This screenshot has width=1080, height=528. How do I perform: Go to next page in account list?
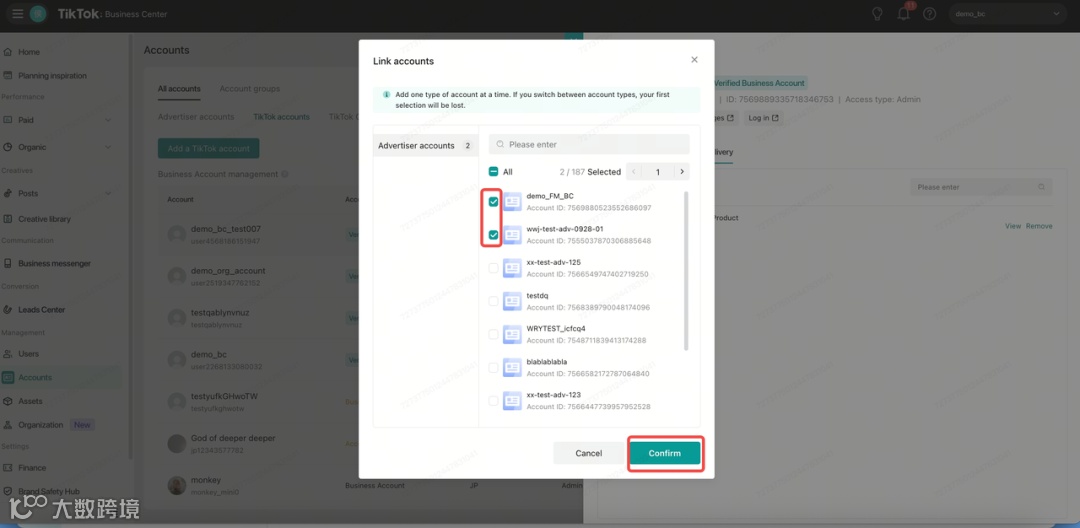click(x=682, y=172)
